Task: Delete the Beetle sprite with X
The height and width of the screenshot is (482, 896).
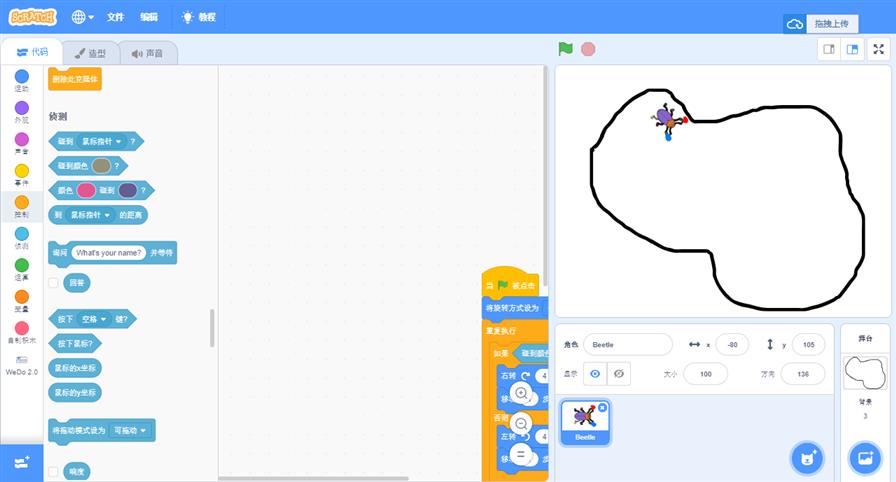Action: point(602,408)
